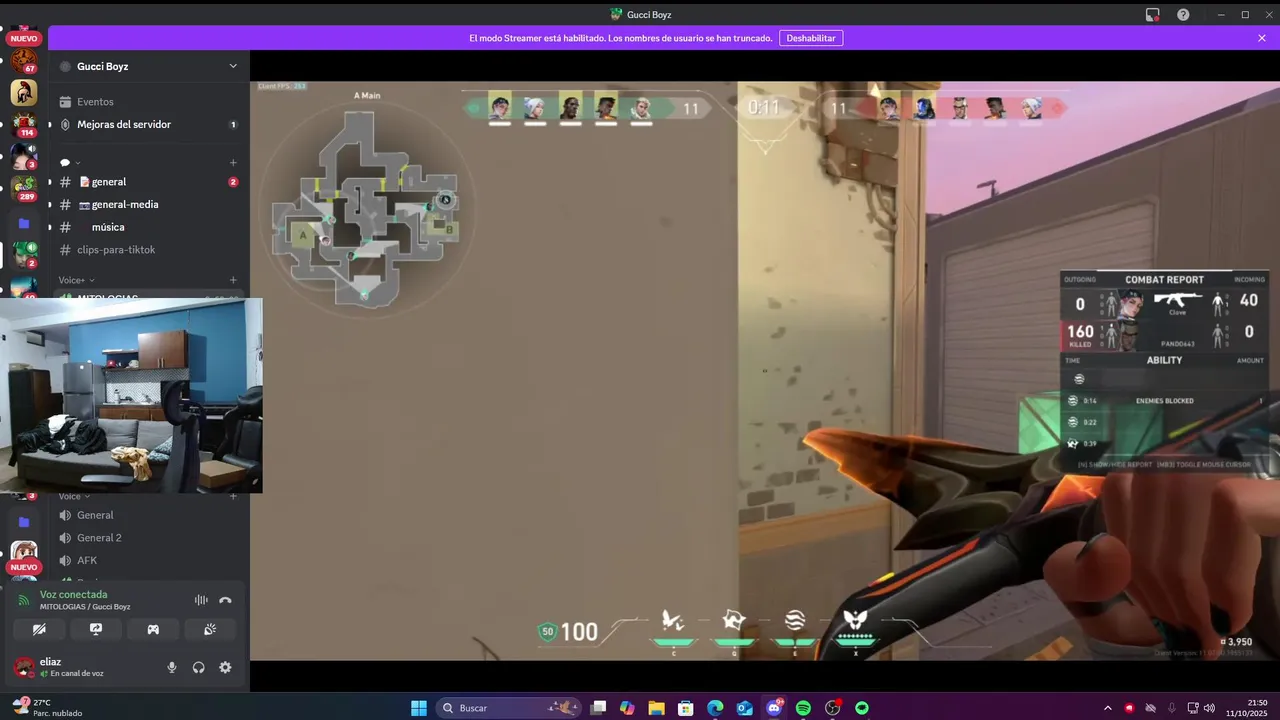Collapse the Voice+ category
Screen dimensions: 1280x720
[77, 280]
